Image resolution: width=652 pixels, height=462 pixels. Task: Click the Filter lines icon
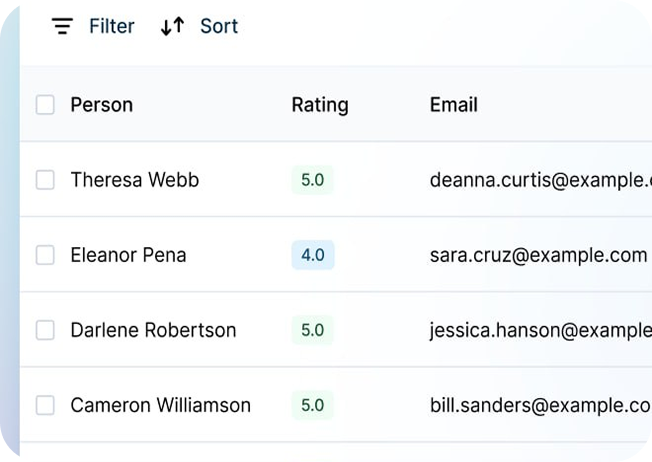point(63,27)
